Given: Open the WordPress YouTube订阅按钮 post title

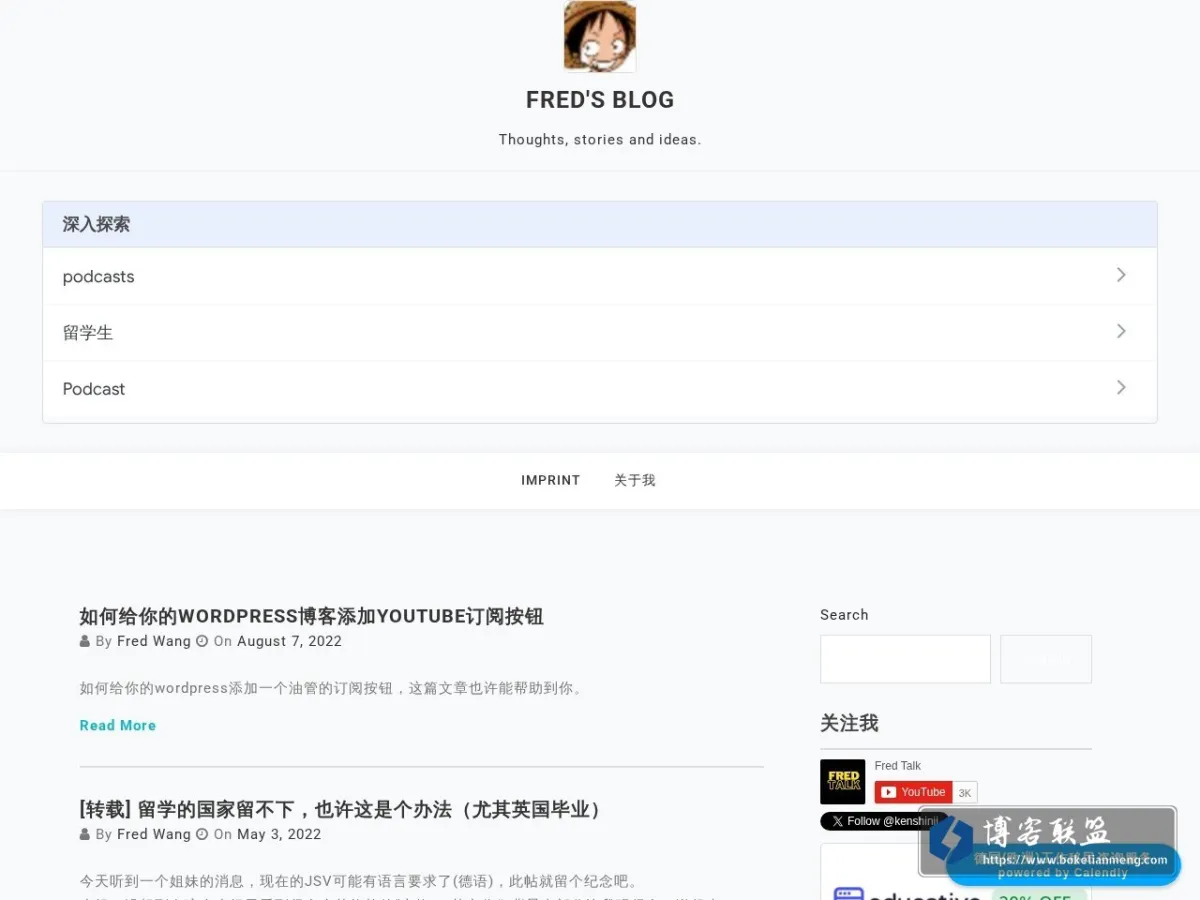Looking at the screenshot, I should [x=312, y=616].
